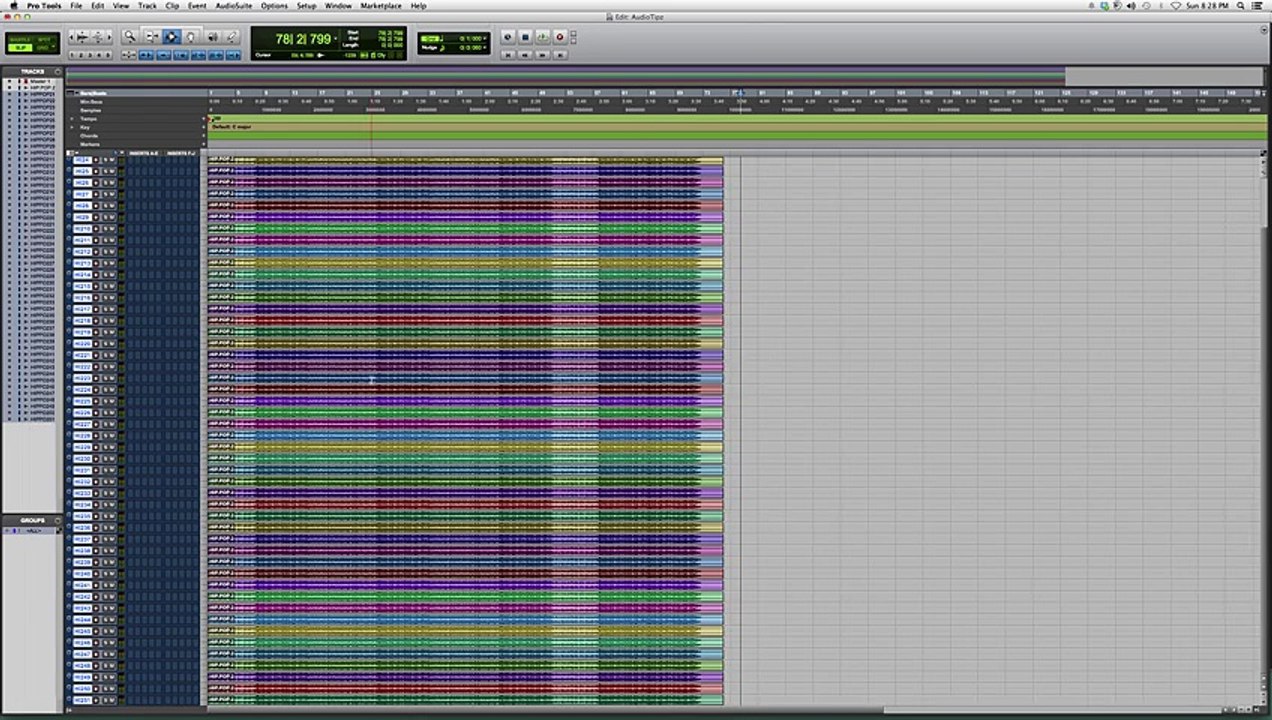Open the File menu
Image resolution: width=1272 pixels, height=720 pixels.
tap(76, 5)
